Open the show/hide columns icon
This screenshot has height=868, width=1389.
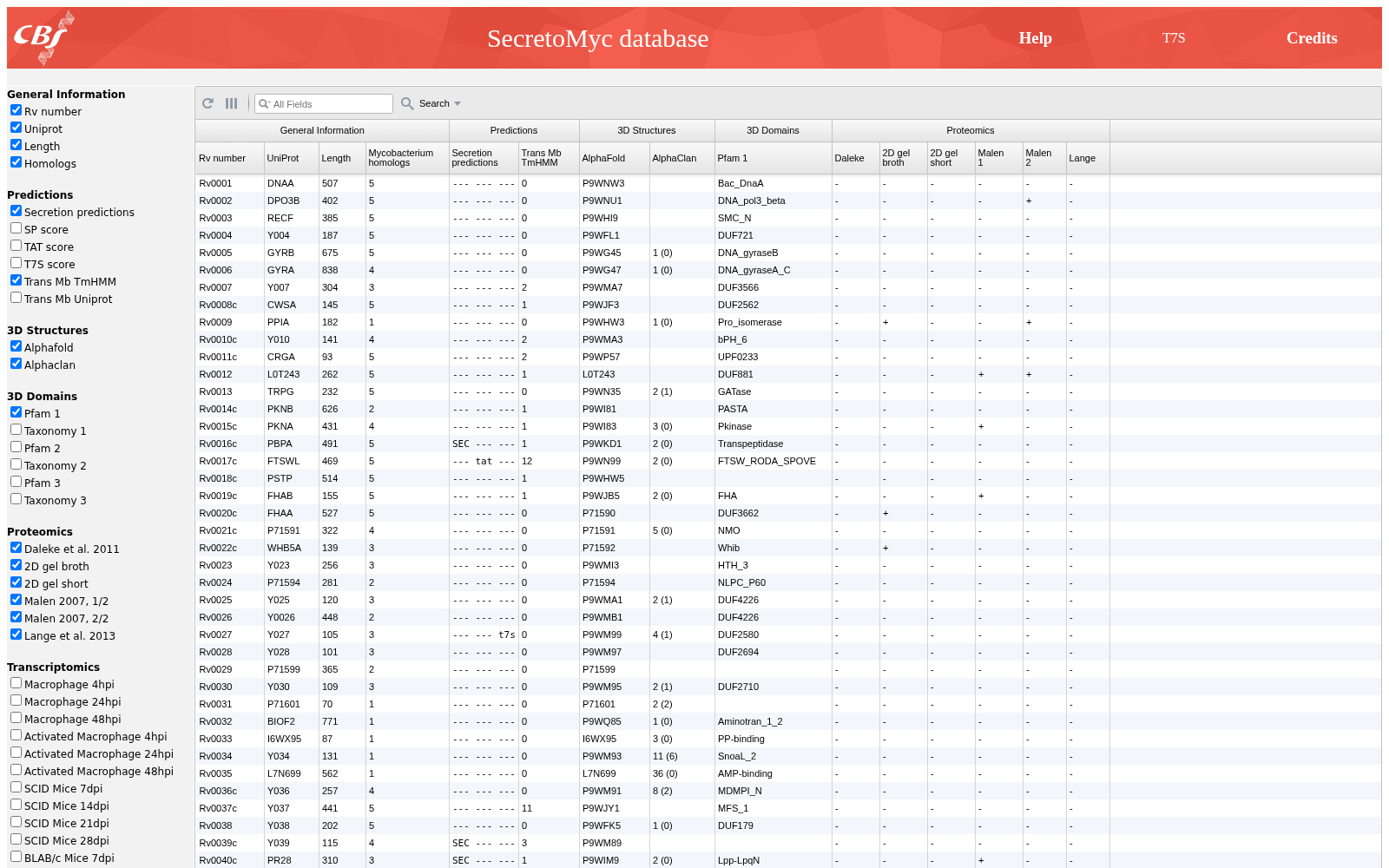point(232,103)
